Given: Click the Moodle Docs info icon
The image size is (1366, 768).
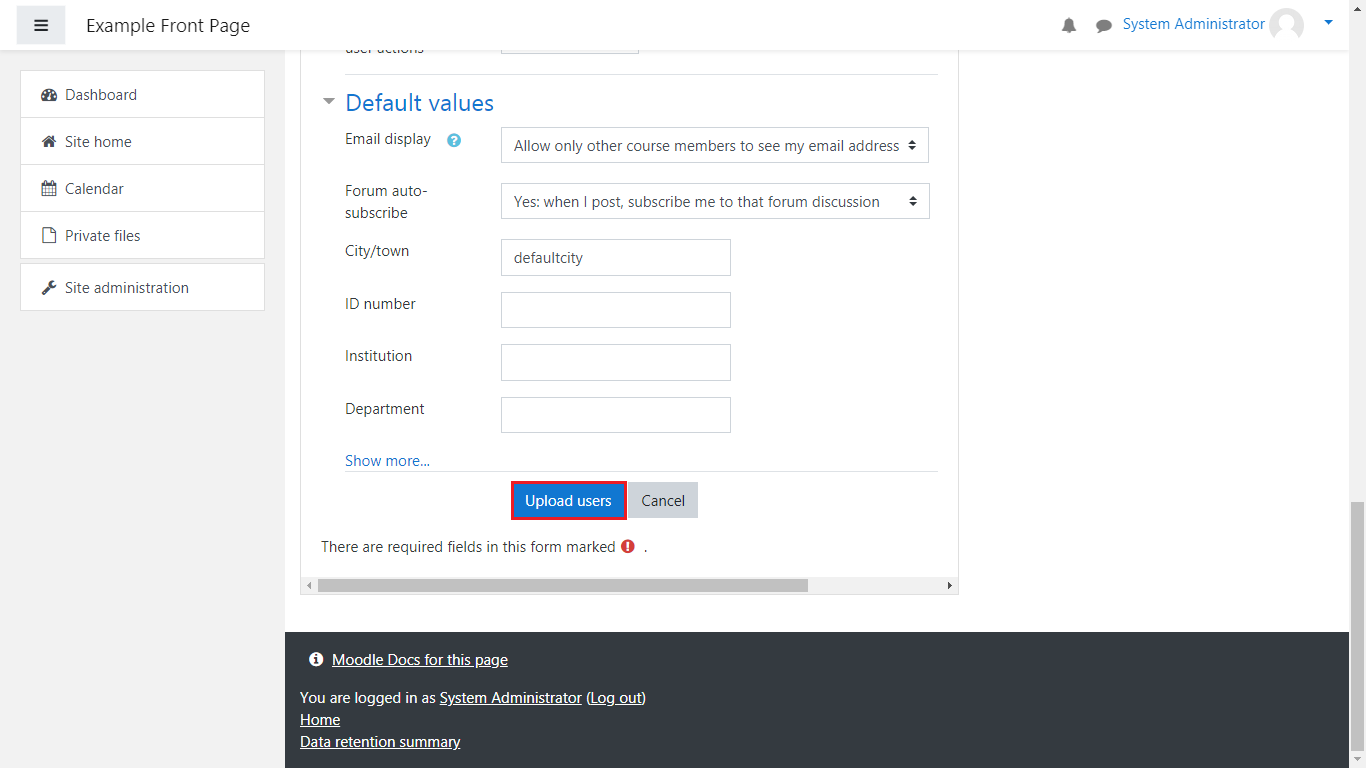Looking at the screenshot, I should coord(316,660).
